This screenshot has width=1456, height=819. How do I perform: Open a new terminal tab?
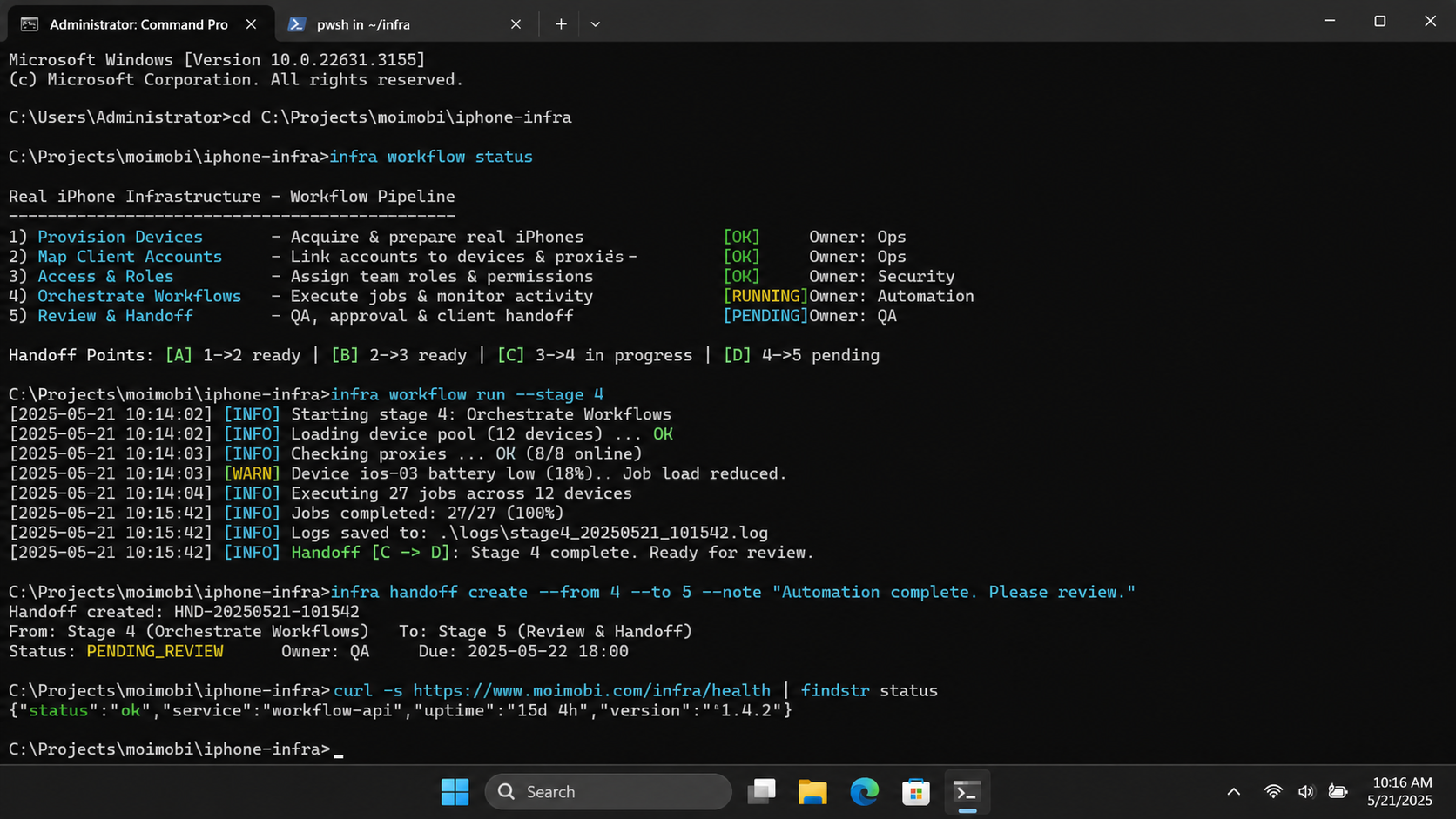(x=561, y=24)
